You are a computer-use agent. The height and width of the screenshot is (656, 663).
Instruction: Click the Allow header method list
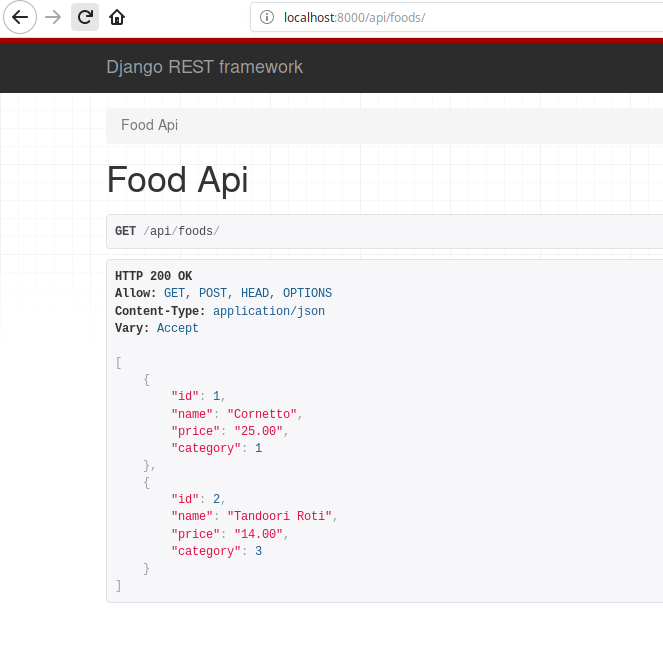coord(248,293)
